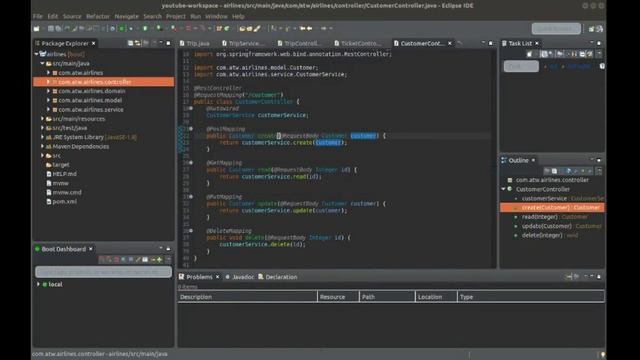Open the Declaration tab
The height and width of the screenshot is (360, 640).
click(x=278, y=277)
